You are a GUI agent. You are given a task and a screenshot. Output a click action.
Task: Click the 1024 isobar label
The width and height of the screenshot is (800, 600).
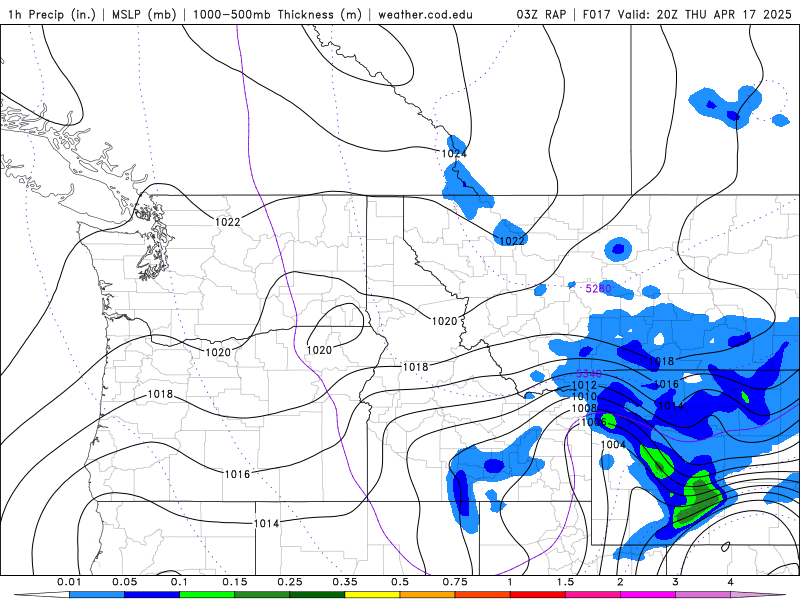pyautogui.click(x=454, y=154)
